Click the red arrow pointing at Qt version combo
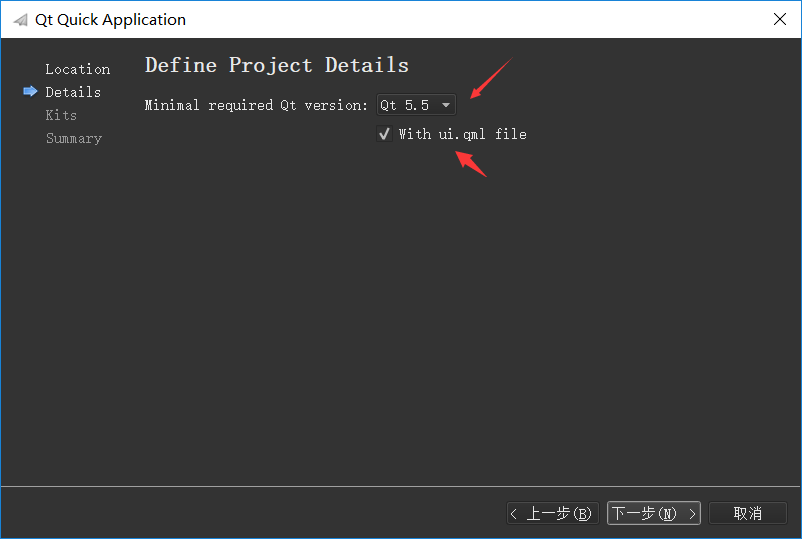The height and width of the screenshot is (539, 802). (491, 78)
